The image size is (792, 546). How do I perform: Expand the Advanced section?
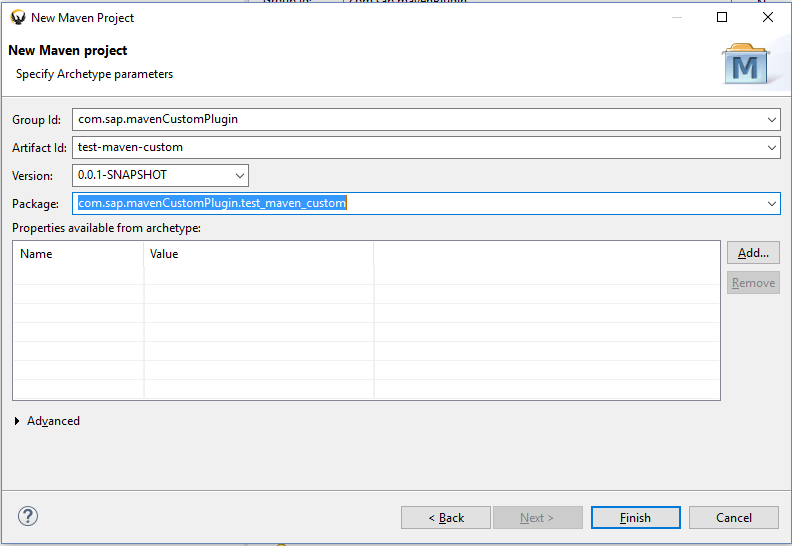coord(17,421)
